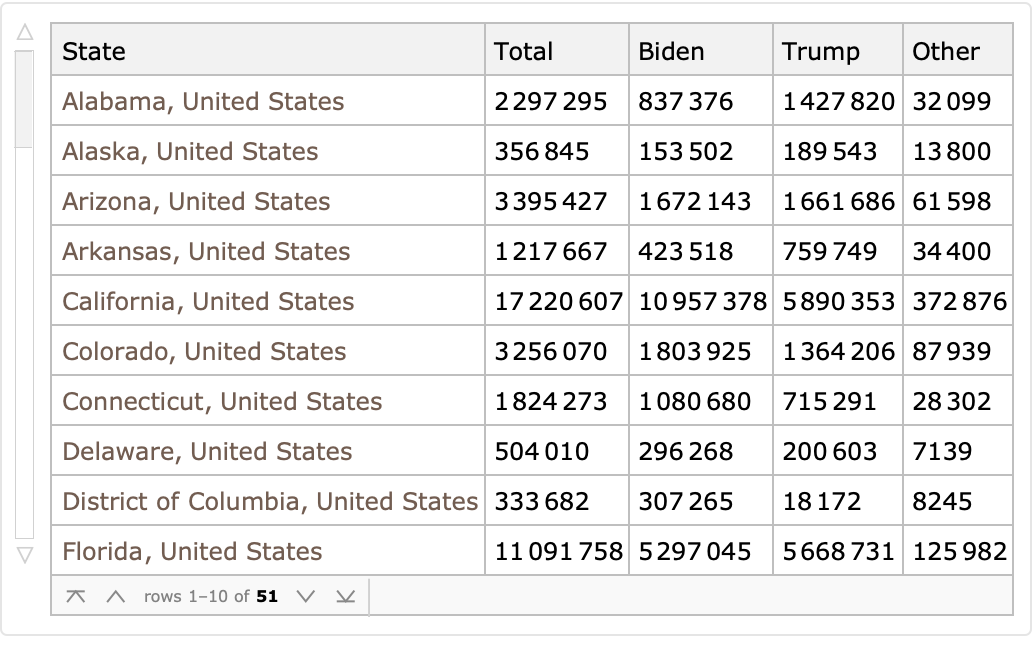Open the Alaska, United States entity
Screen dimensions: 1034x668
click(x=190, y=152)
